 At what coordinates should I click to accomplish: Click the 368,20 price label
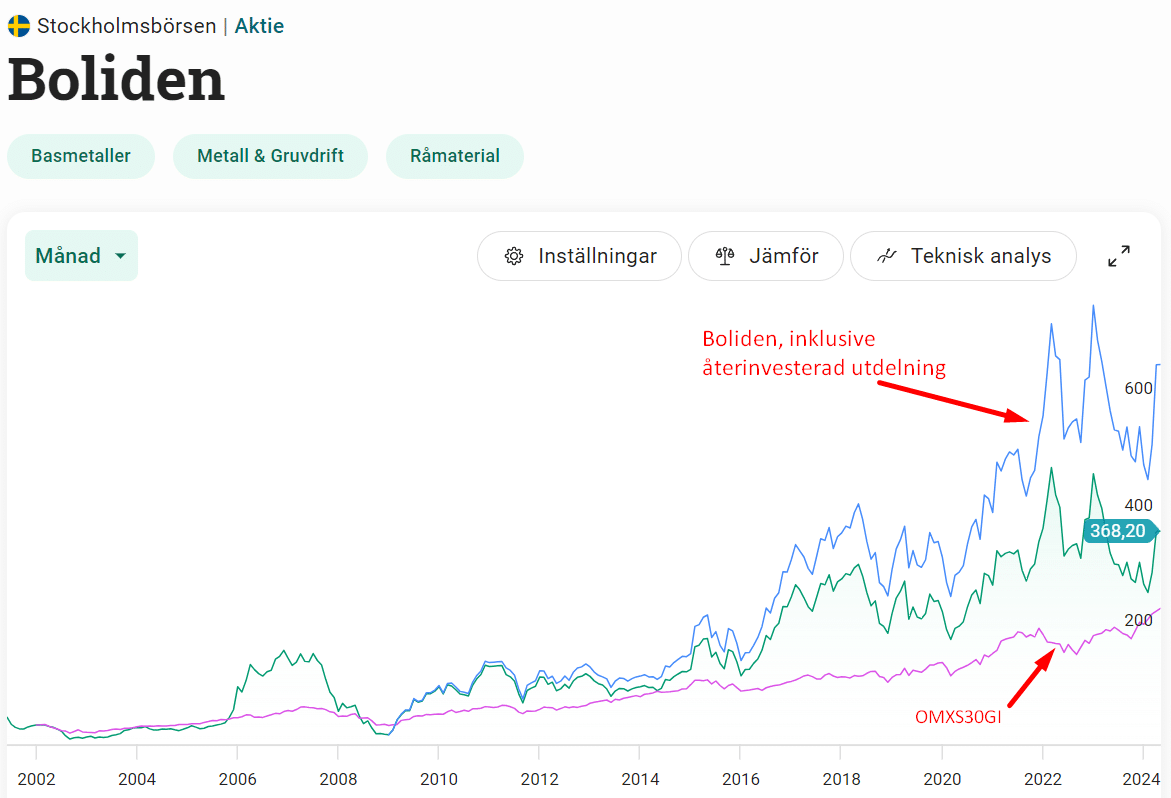(x=1118, y=531)
